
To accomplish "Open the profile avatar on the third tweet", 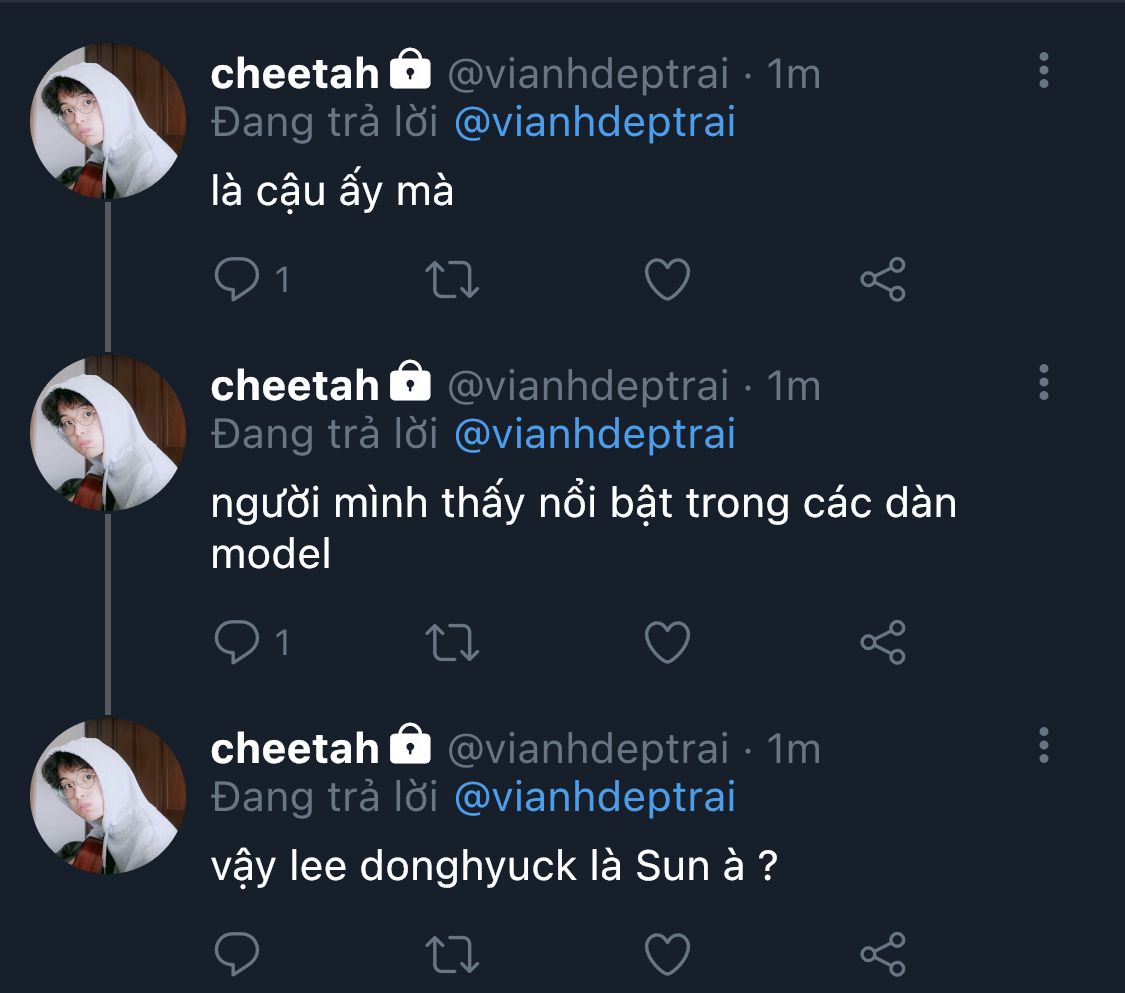I will click(108, 796).
